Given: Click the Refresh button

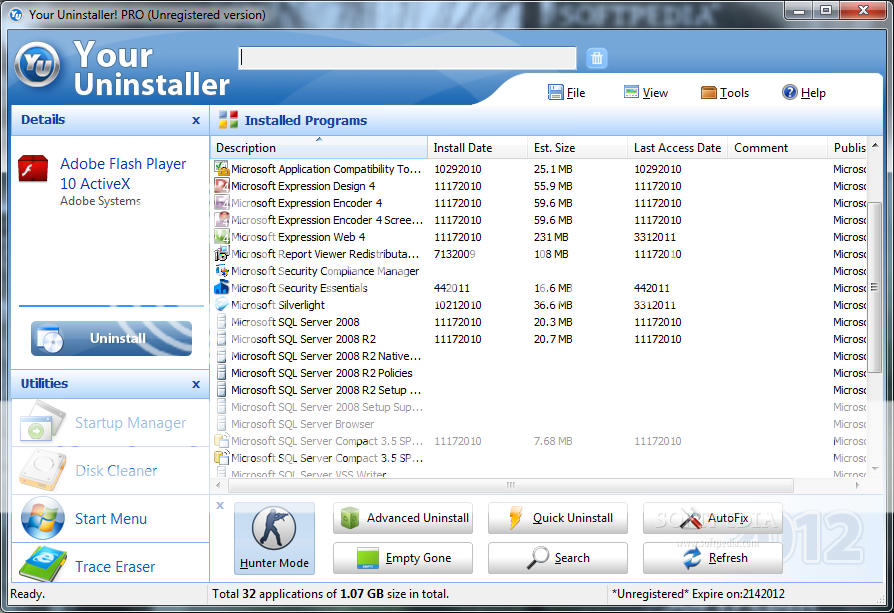Looking at the screenshot, I should [713, 558].
